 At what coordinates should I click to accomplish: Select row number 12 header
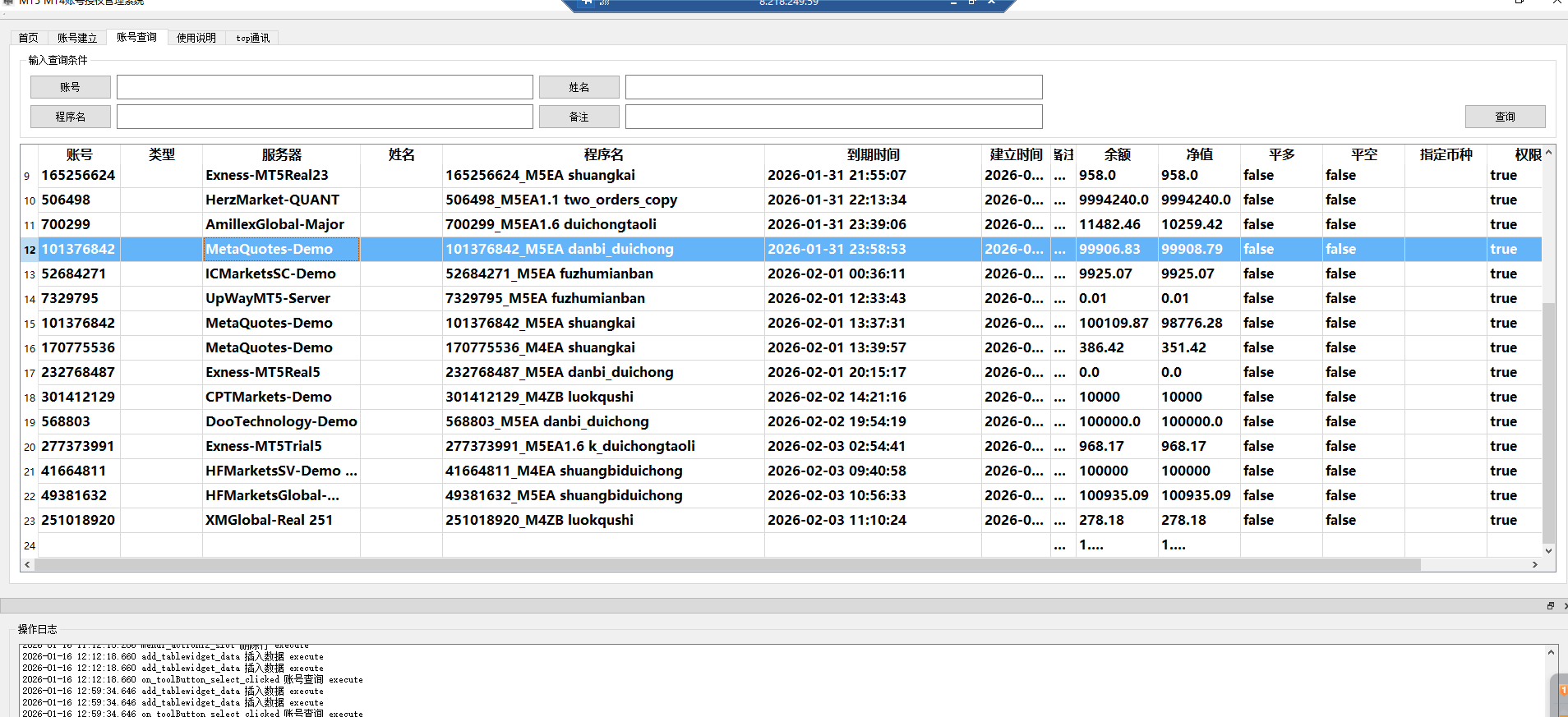coord(29,250)
